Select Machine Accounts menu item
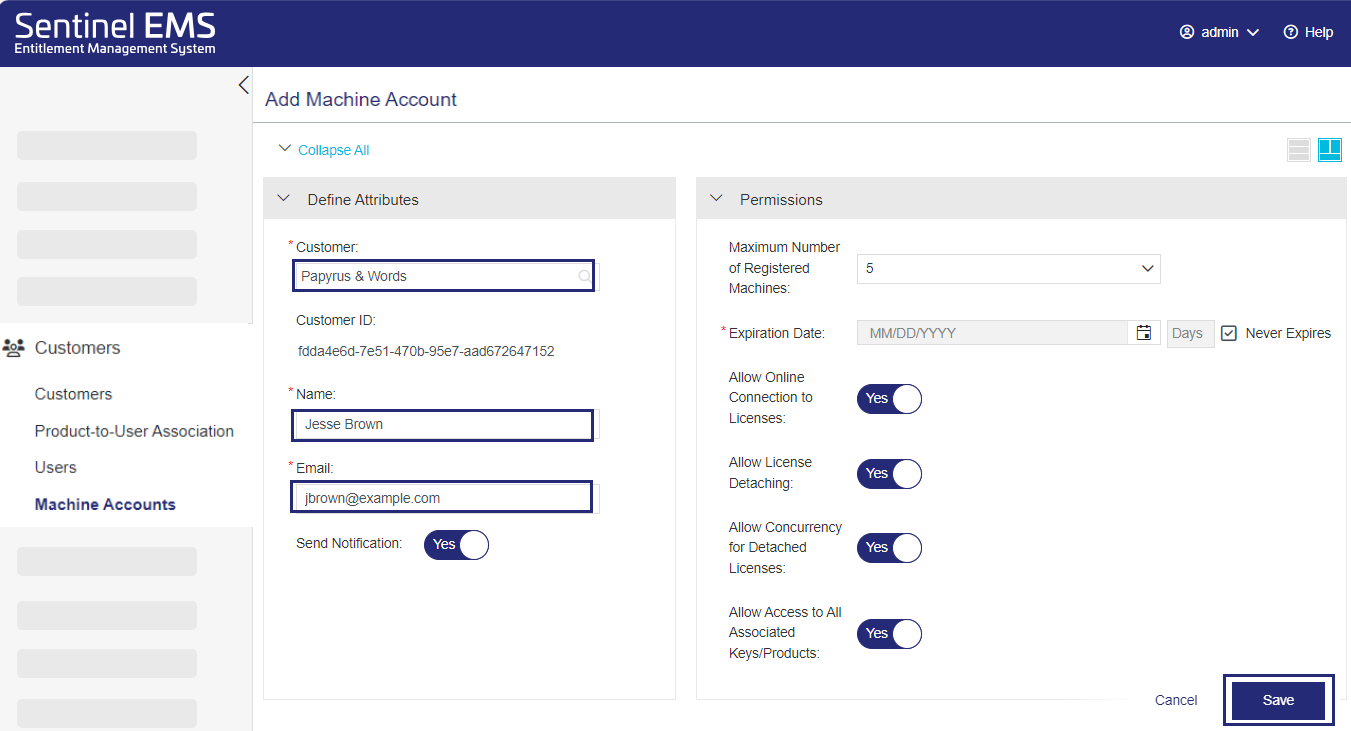This screenshot has width=1351, height=731. [x=105, y=504]
